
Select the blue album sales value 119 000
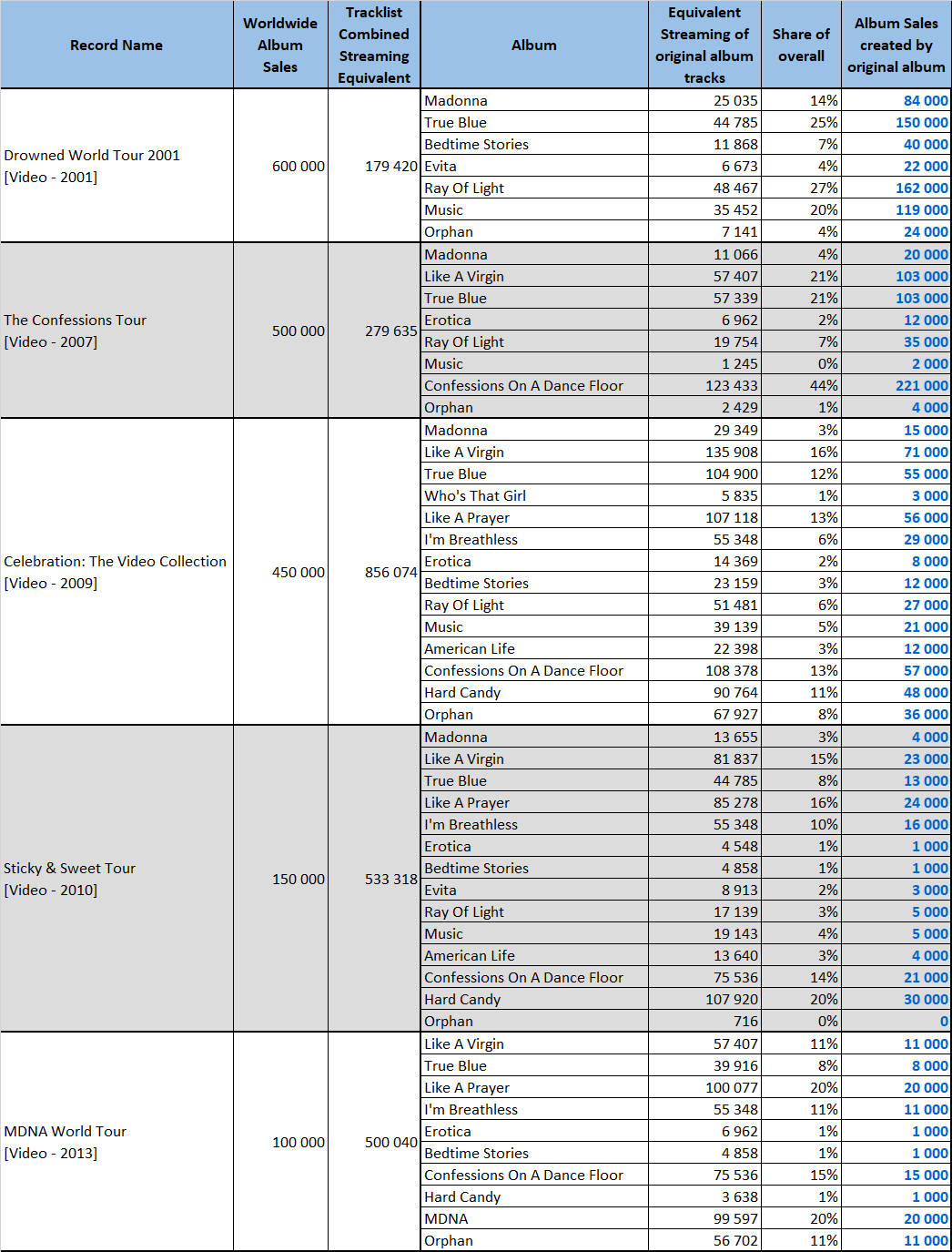(896, 209)
